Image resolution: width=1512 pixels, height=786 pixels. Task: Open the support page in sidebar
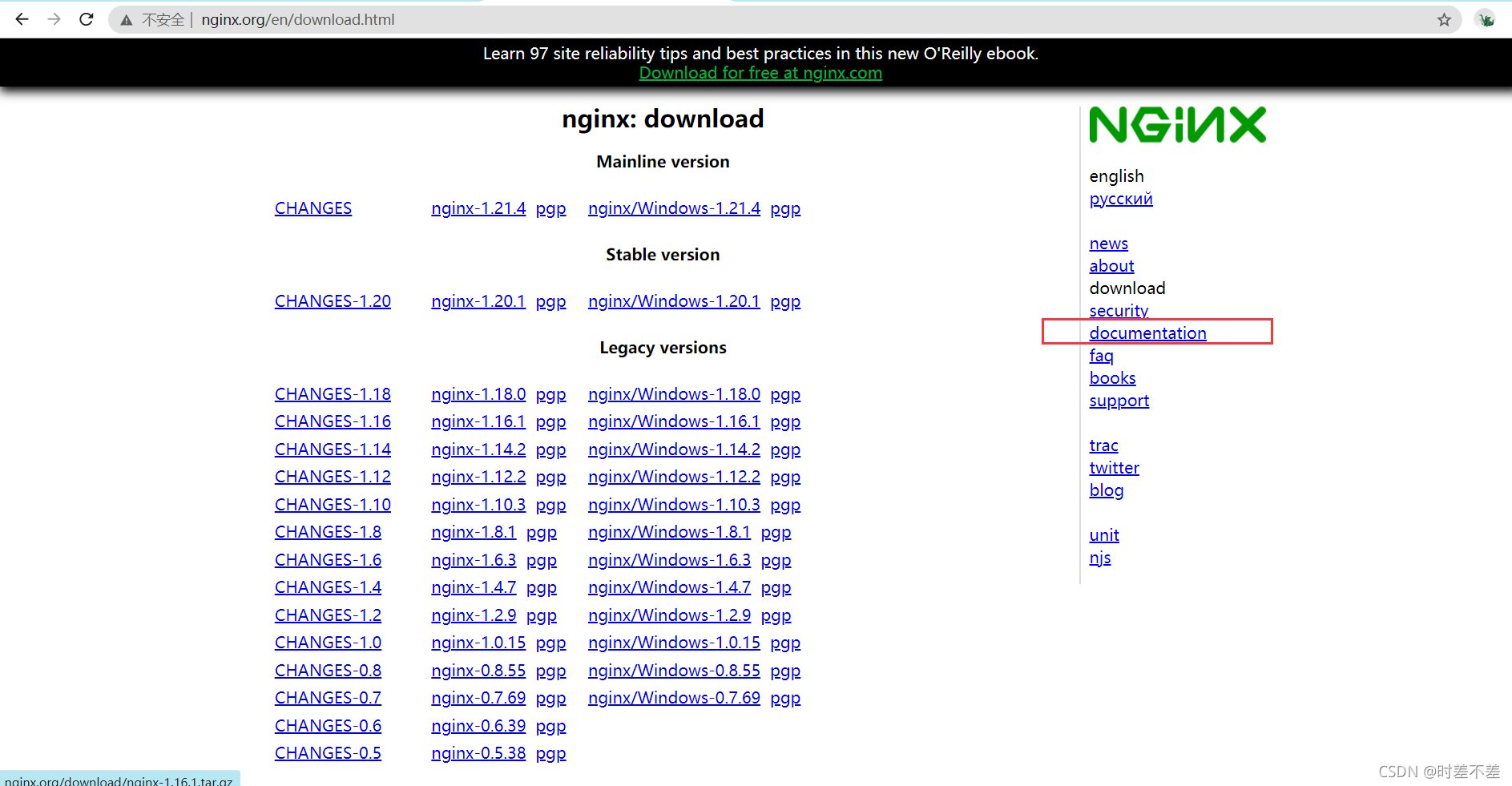[1119, 401]
